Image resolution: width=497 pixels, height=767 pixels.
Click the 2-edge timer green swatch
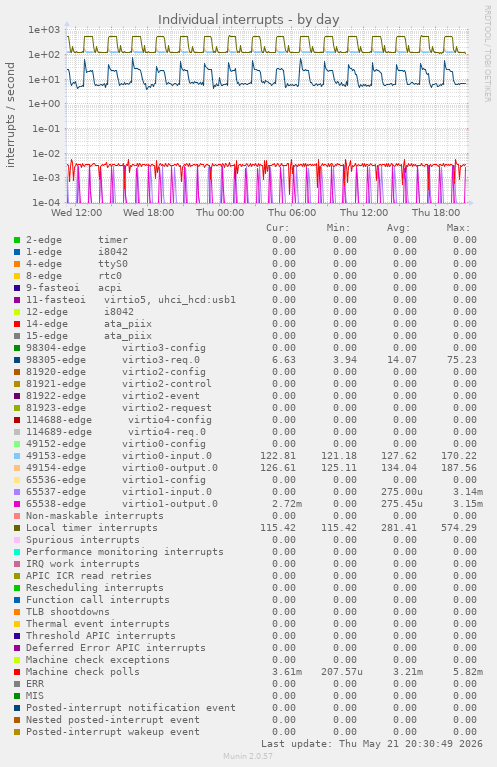coord(17,240)
